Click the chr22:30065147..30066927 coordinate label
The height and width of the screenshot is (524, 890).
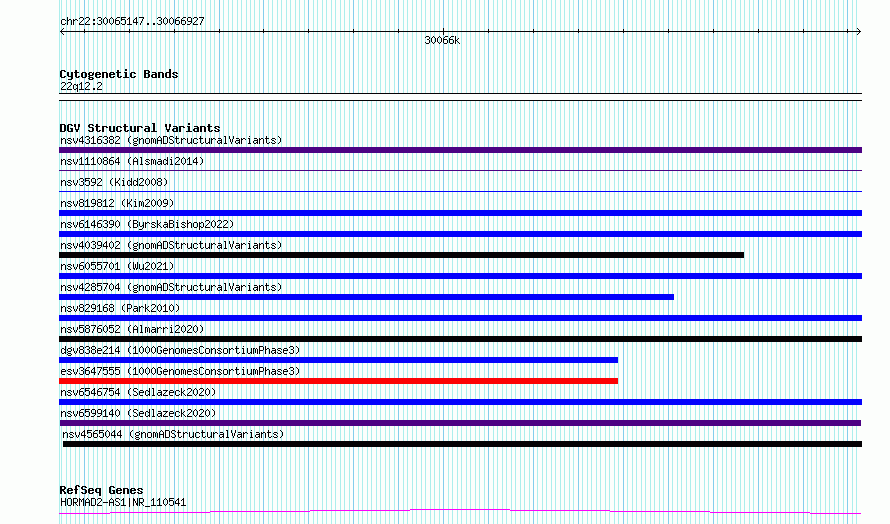point(132,21)
